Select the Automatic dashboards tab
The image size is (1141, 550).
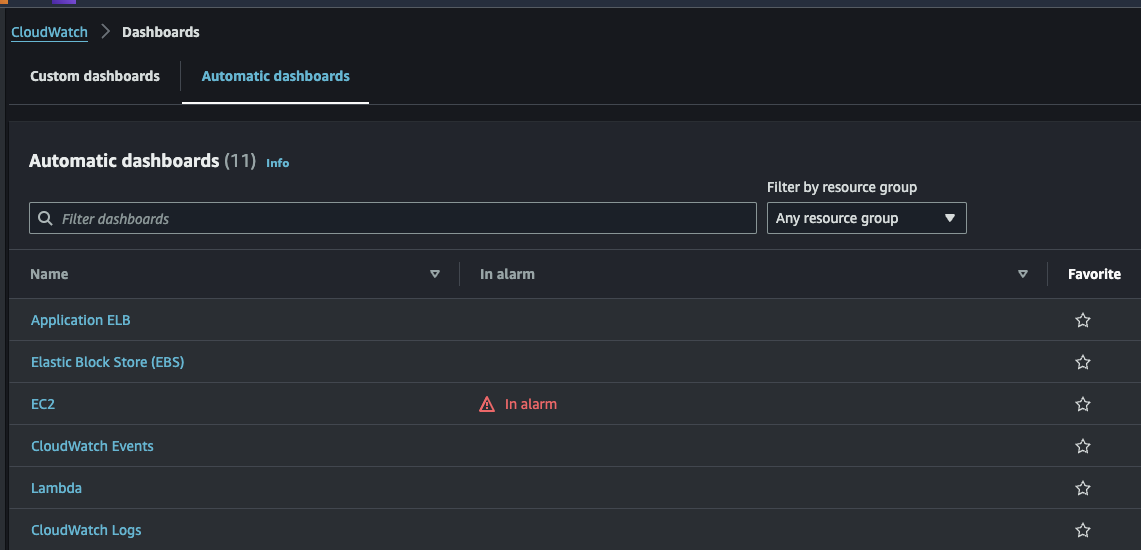pyautogui.click(x=276, y=76)
